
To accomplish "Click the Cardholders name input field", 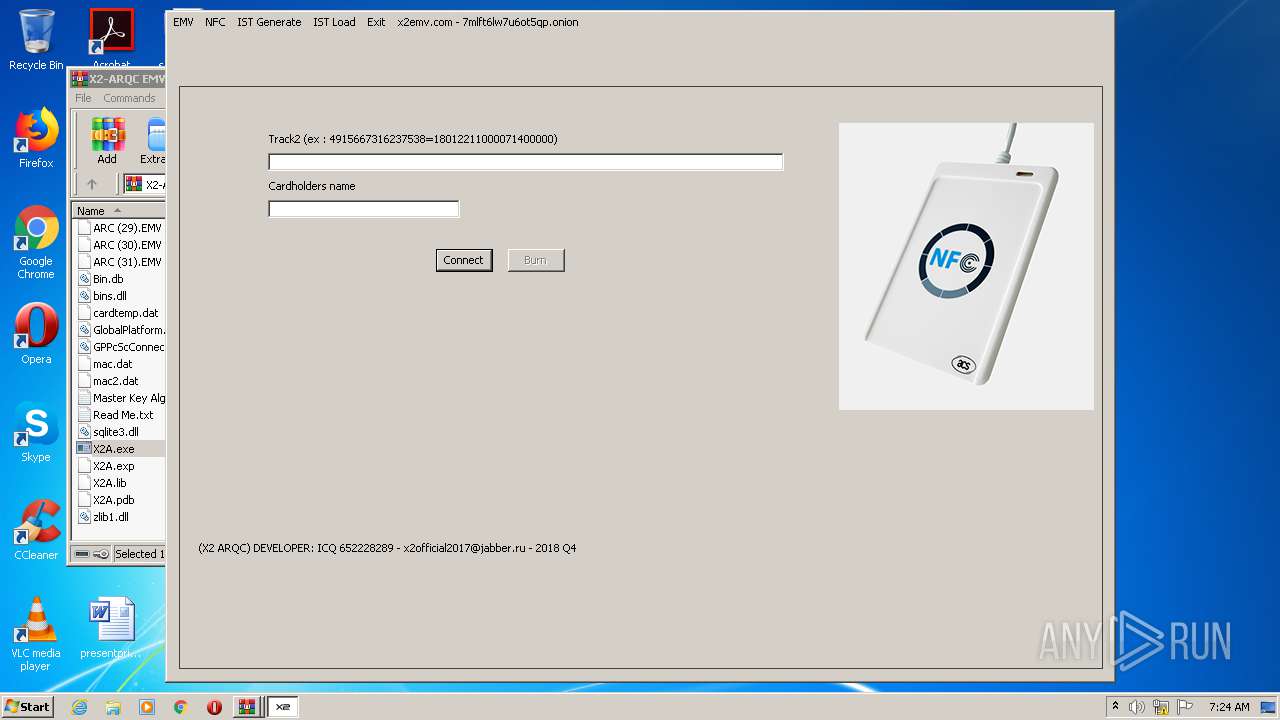I will click(364, 209).
